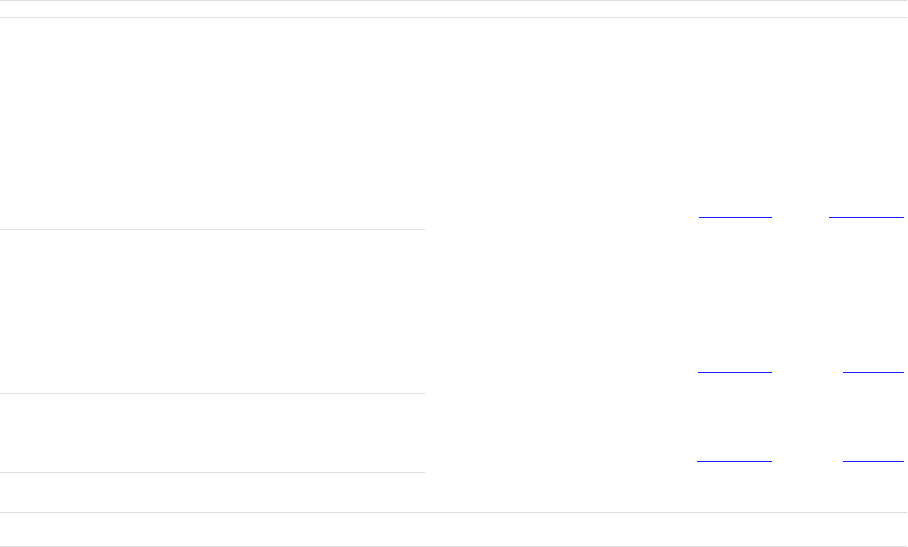Open the right blue link in first section
The image size is (908, 547).
866,217
